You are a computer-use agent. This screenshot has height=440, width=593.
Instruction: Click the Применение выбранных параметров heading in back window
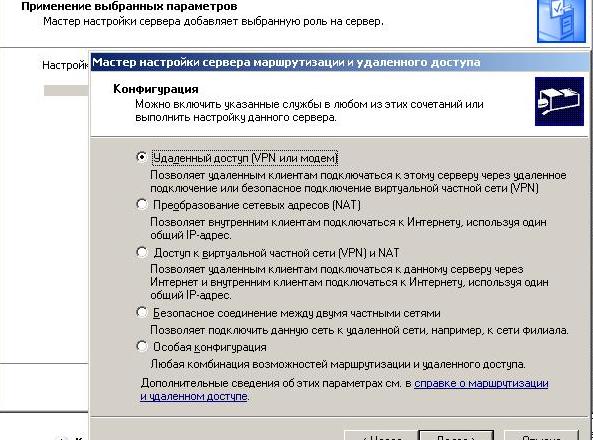(129, 6)
